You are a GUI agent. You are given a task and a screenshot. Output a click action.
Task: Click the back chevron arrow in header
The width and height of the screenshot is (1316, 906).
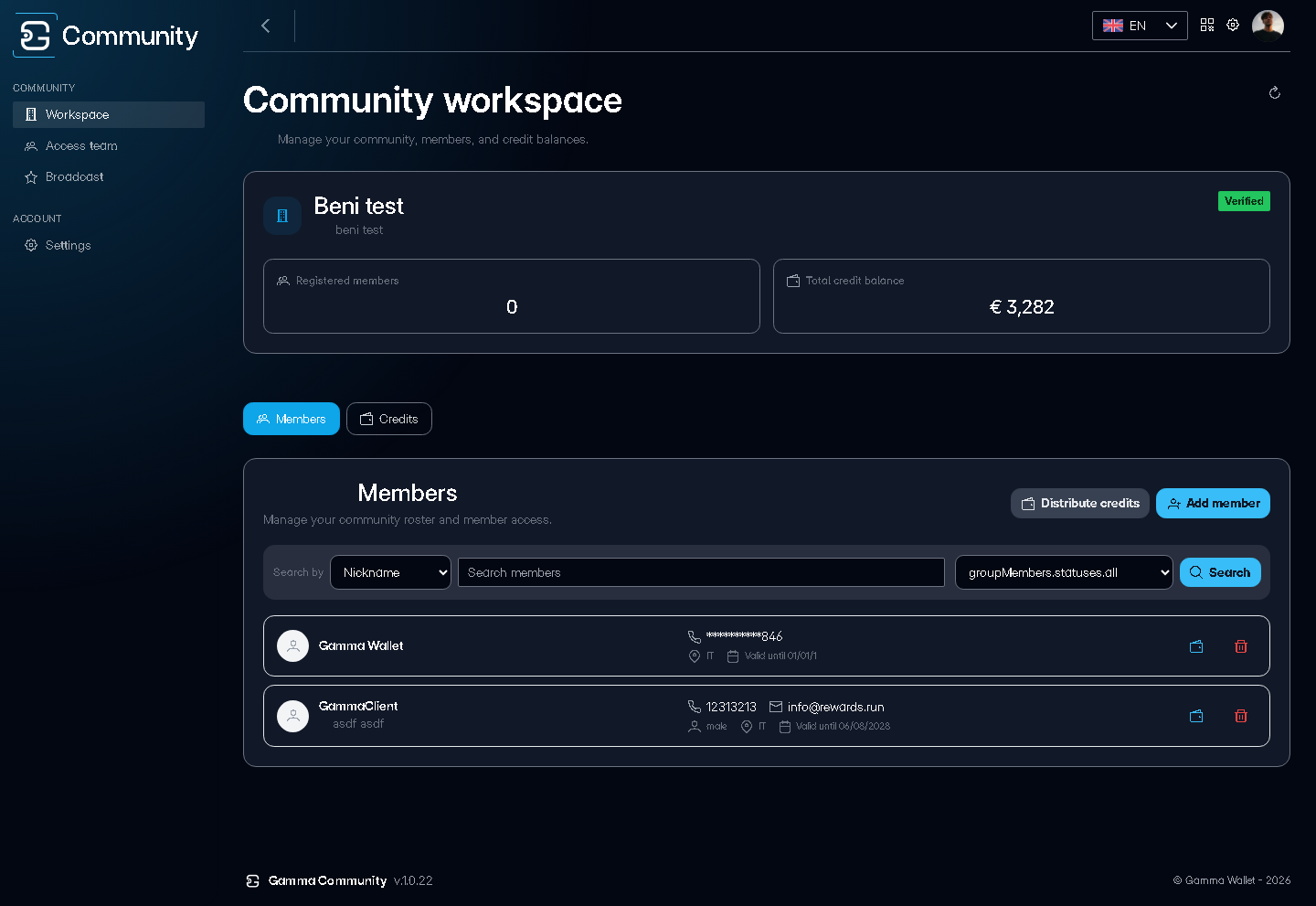tap(266, 26)
